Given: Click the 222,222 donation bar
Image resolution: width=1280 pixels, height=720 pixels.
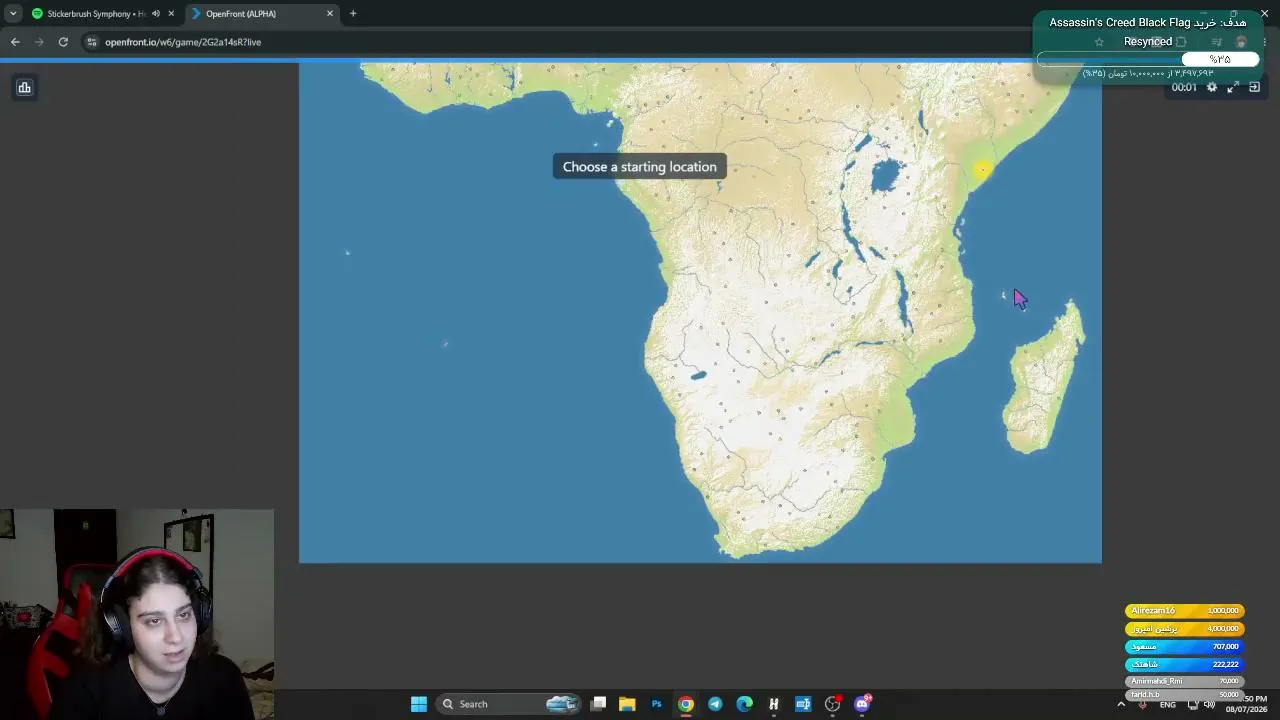Looking at the screenshot, I should pos(1185,664).
